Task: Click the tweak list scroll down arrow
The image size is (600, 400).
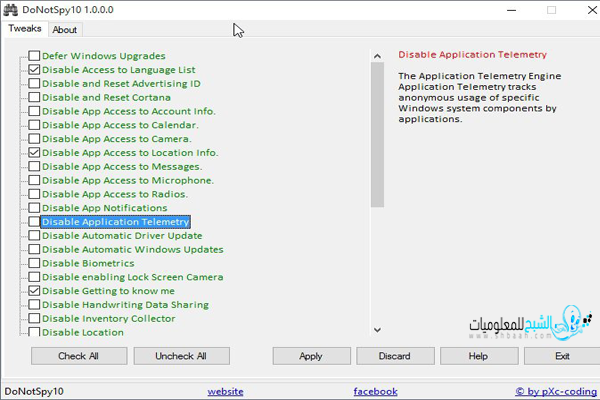Action: [x=377, y=330]
